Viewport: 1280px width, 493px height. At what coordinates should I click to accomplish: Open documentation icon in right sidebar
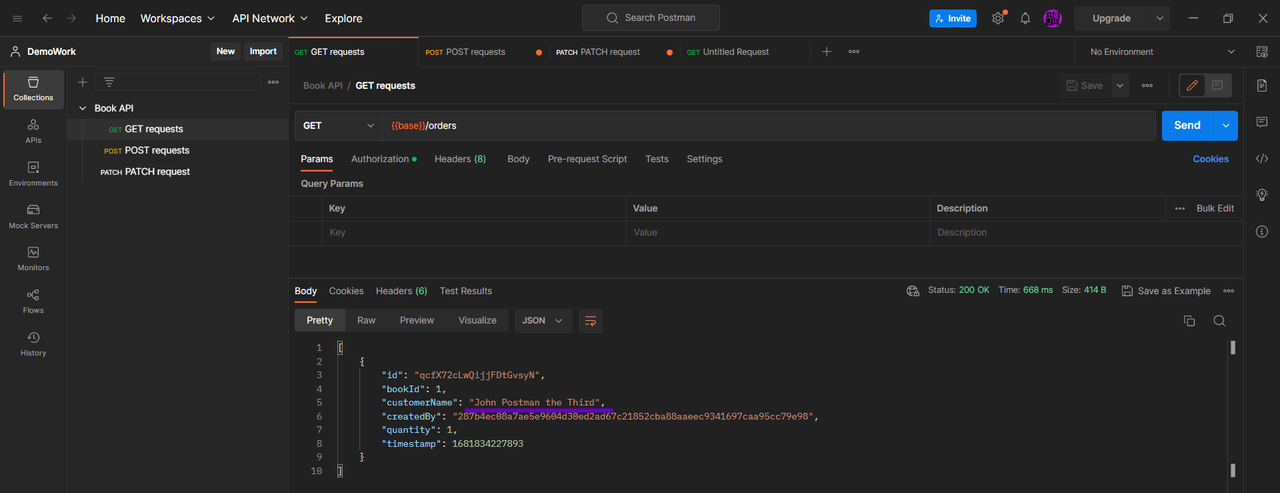[1262, 86]
